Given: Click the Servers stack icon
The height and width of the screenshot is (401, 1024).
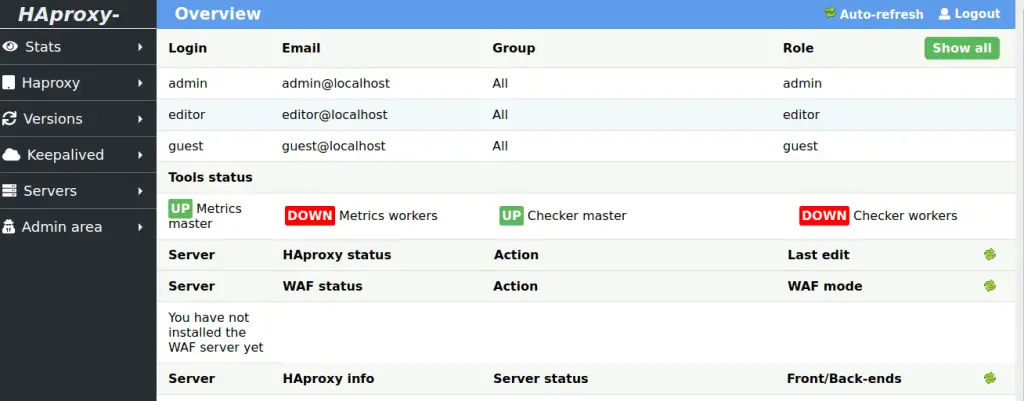Looking at the screenshot, I should (9, 191).
